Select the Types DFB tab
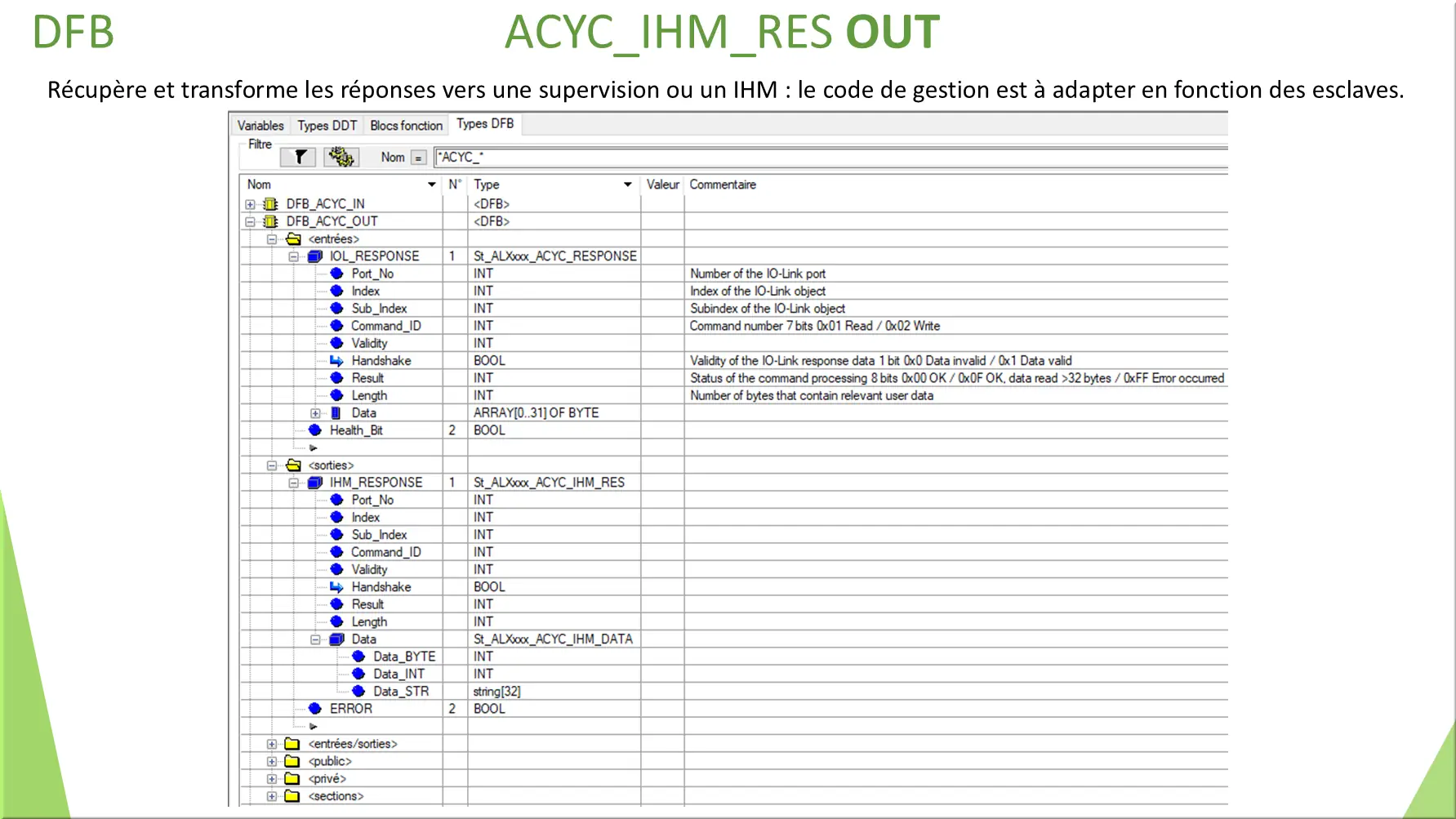This screenshot has width=1456, height=819. coord(485,124)
